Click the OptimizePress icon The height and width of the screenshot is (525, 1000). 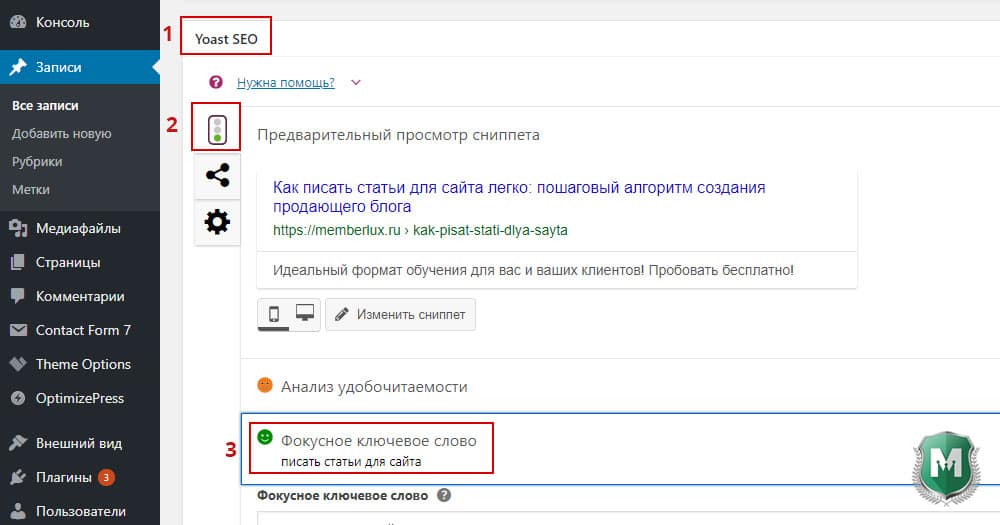click(18, 398)
